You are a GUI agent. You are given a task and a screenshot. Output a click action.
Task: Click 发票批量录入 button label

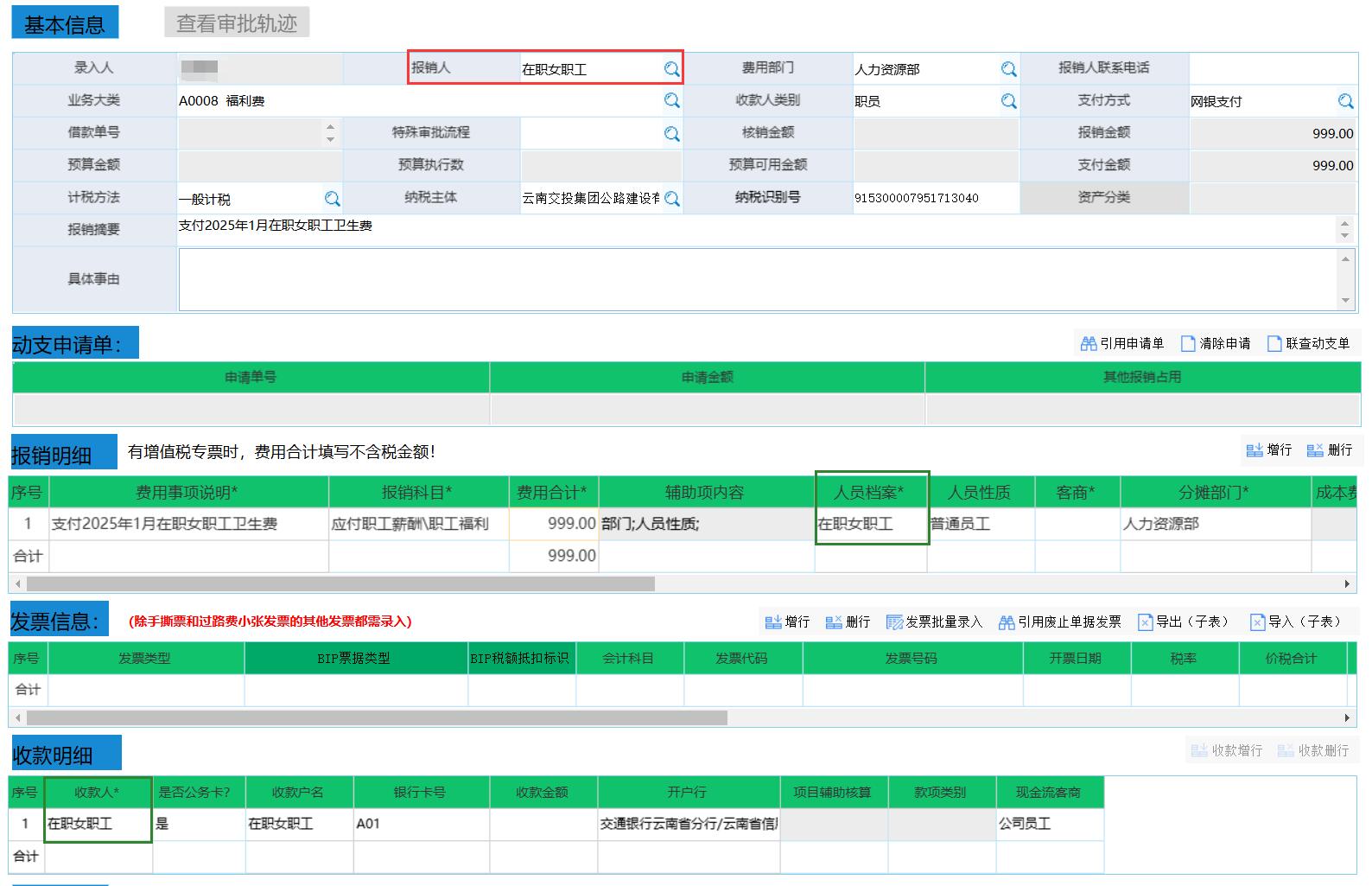click(944, 622)
